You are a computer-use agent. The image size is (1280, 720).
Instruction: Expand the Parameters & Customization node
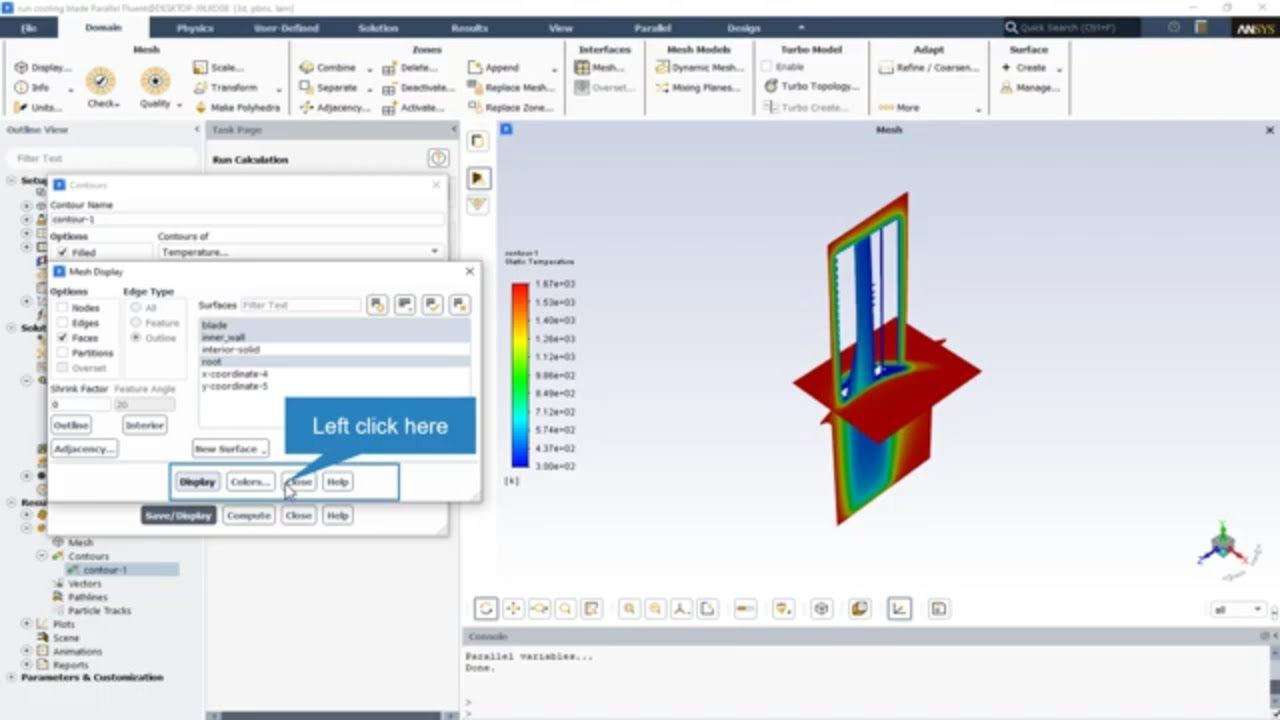(12, 678)
